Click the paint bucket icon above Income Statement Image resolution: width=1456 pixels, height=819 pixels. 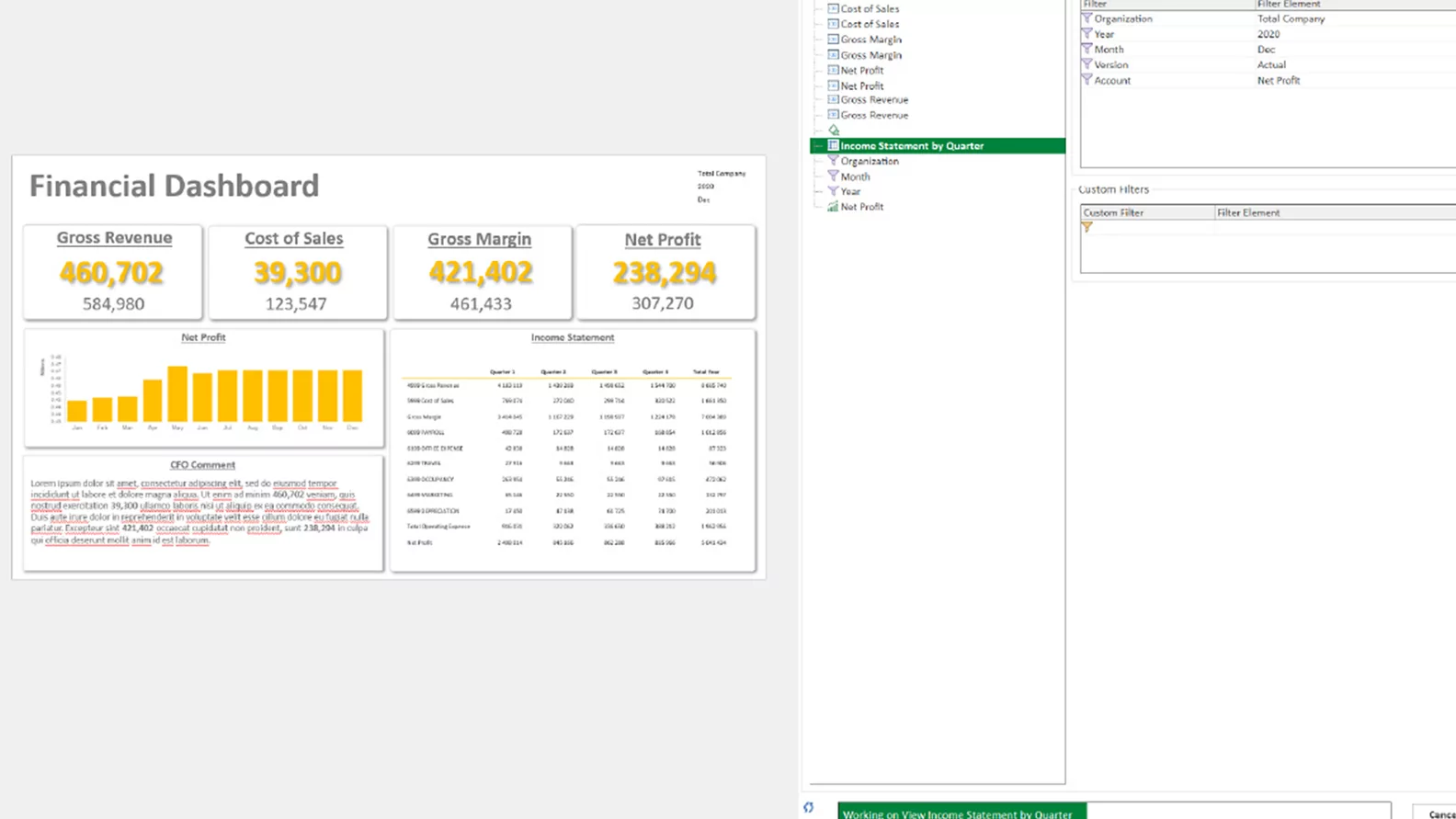point(834,131)
